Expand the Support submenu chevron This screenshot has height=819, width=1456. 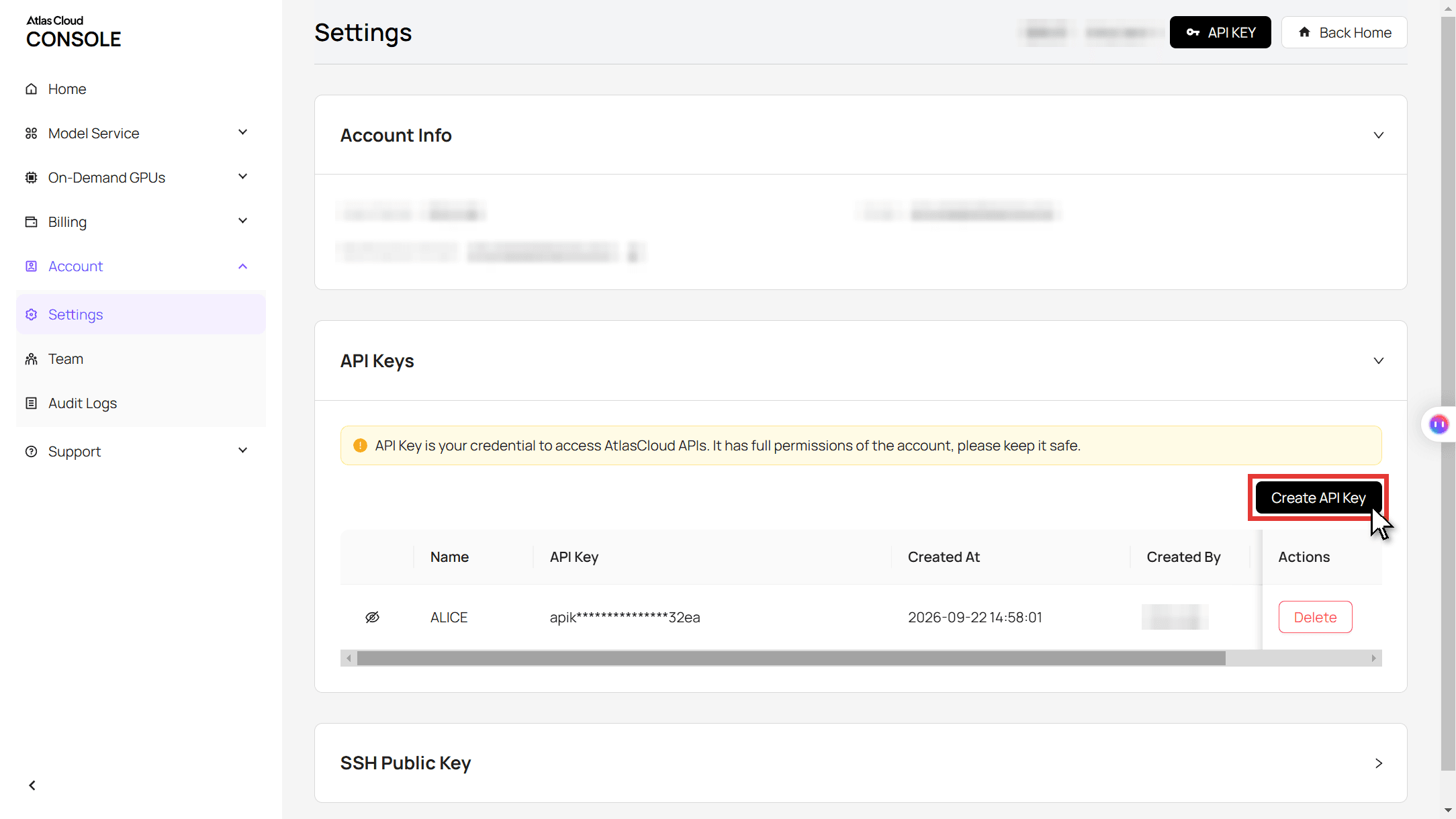click(243, 451)
